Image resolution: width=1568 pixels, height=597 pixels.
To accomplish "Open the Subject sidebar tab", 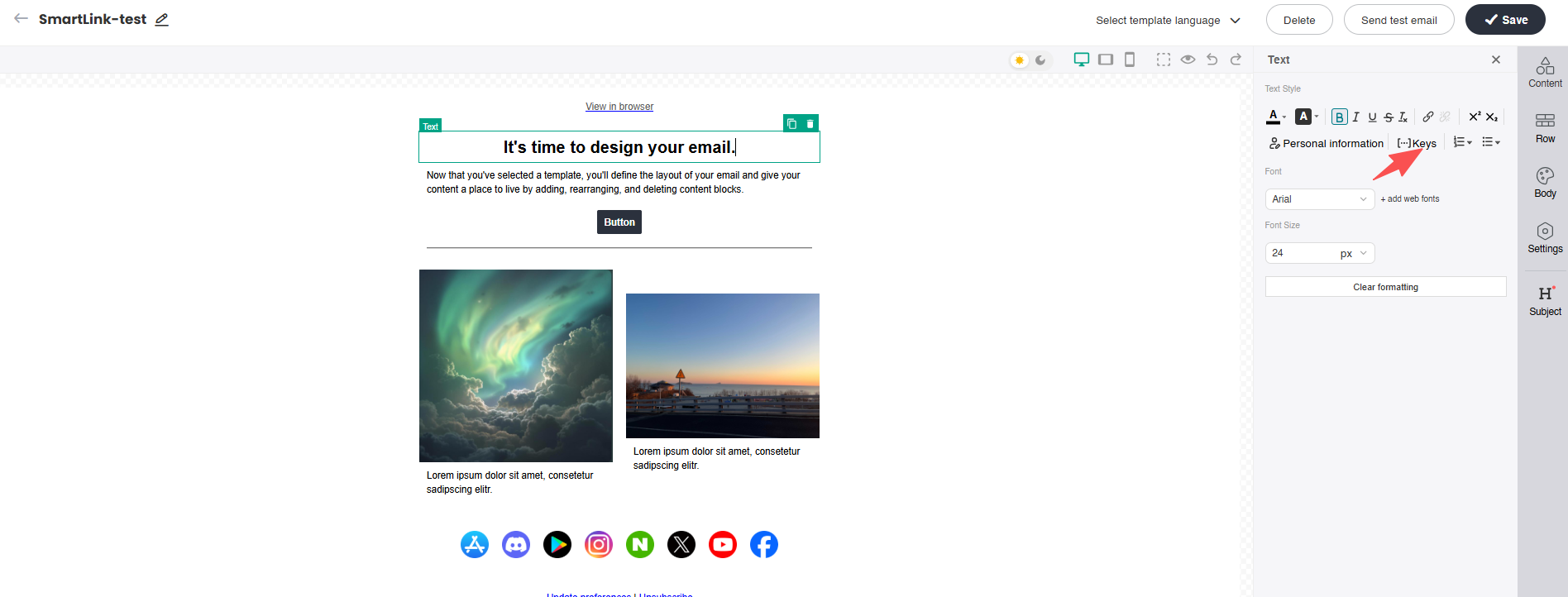I will click(1545, 301).
